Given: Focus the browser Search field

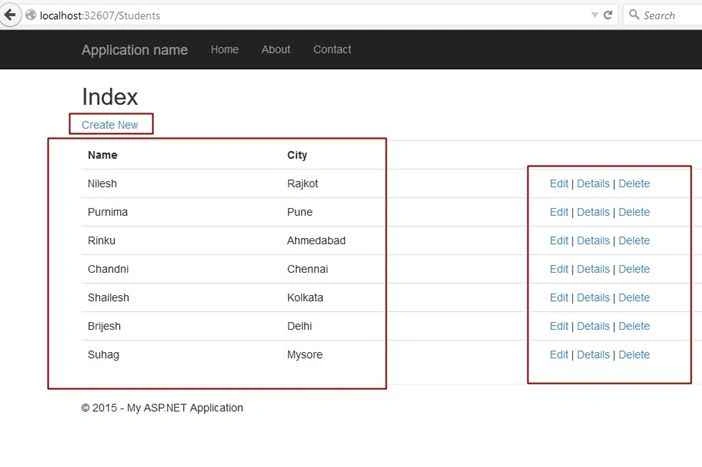Looking at the screenshot, I should pos(665,15).
